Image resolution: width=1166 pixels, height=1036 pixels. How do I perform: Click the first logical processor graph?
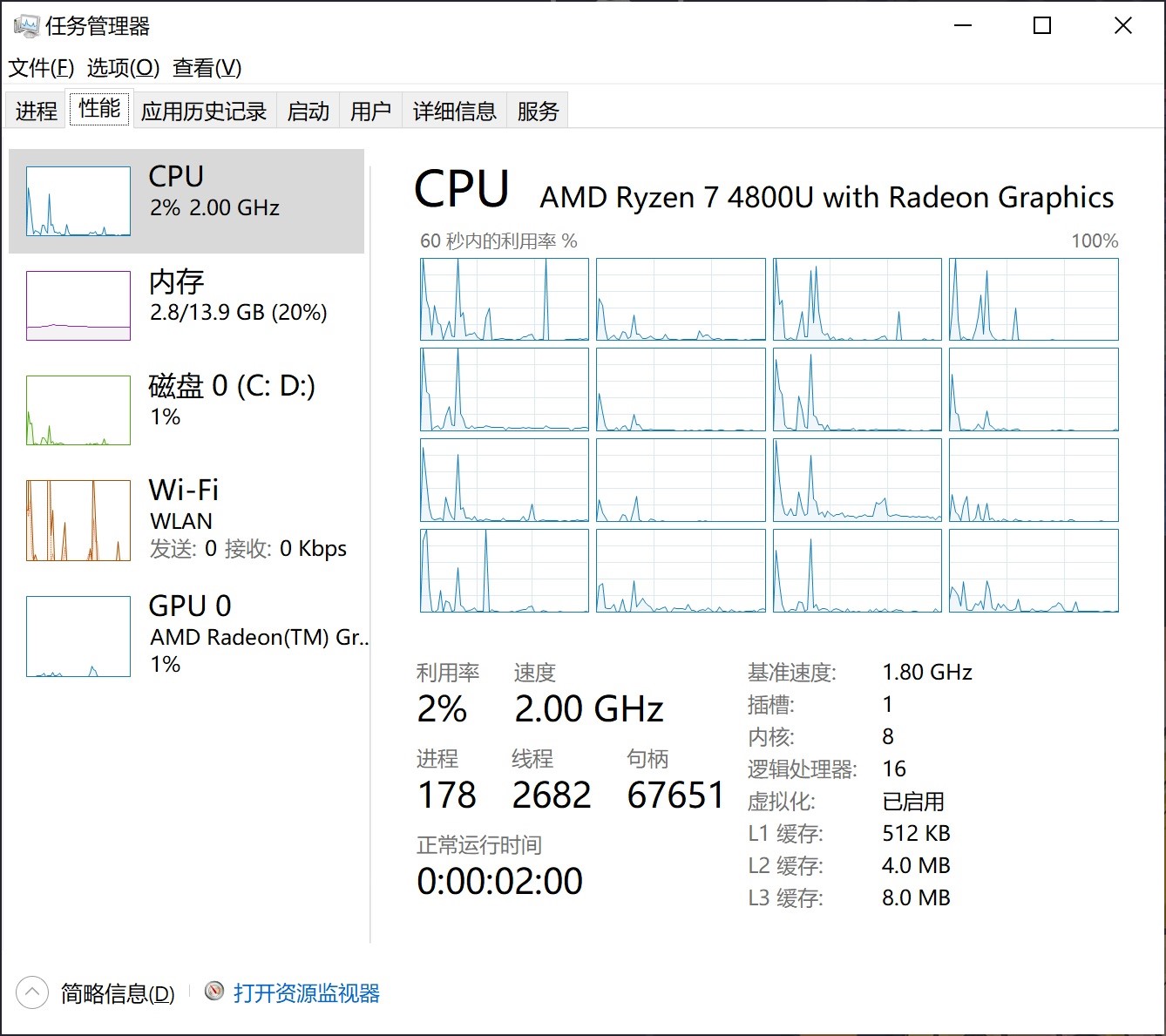pyautogui.click(x=505, y=300)
